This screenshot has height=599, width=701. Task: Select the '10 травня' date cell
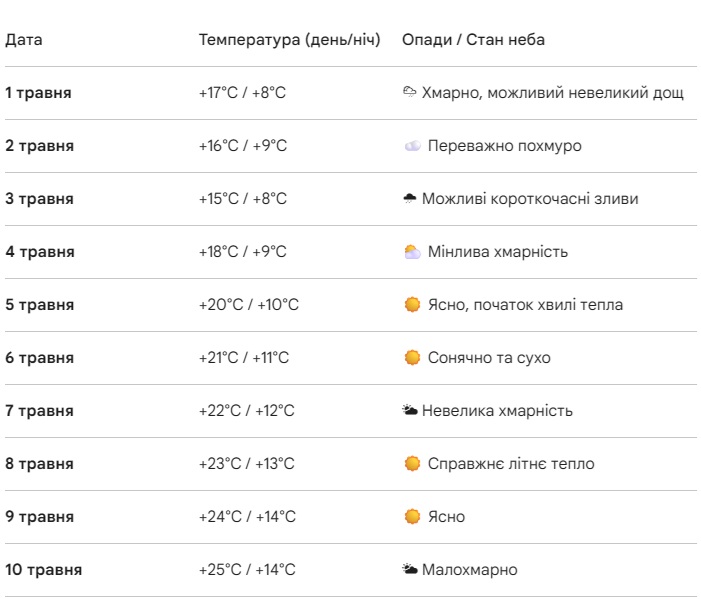[43, 570]
